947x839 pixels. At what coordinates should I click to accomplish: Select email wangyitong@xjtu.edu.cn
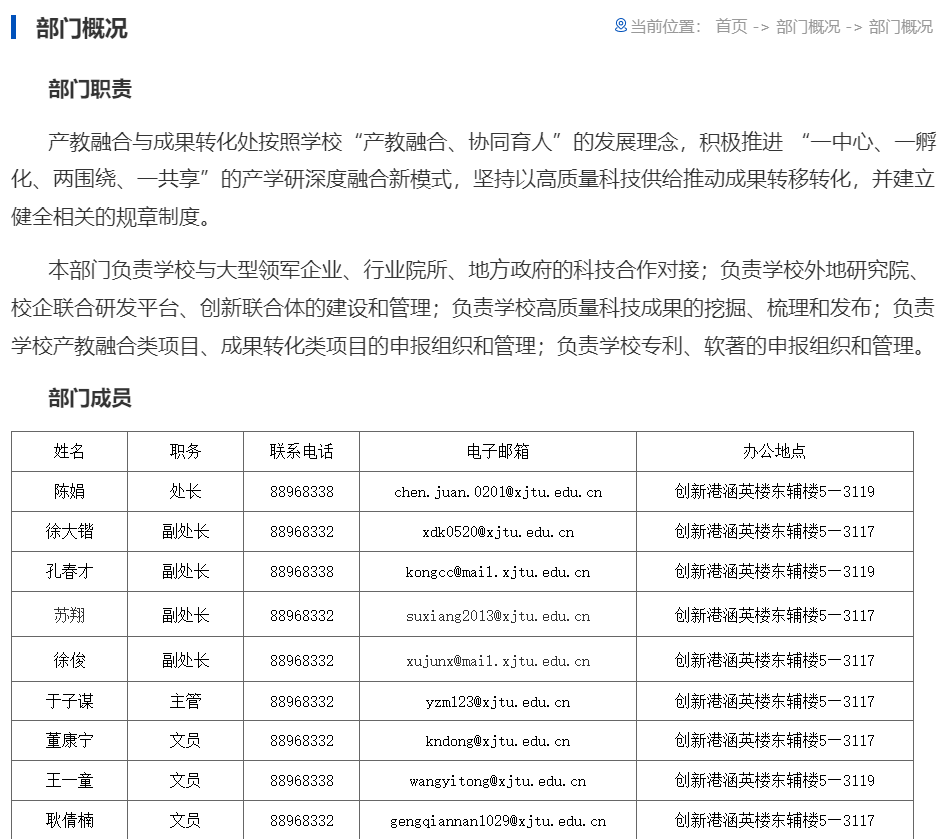[x=498, y=781]
